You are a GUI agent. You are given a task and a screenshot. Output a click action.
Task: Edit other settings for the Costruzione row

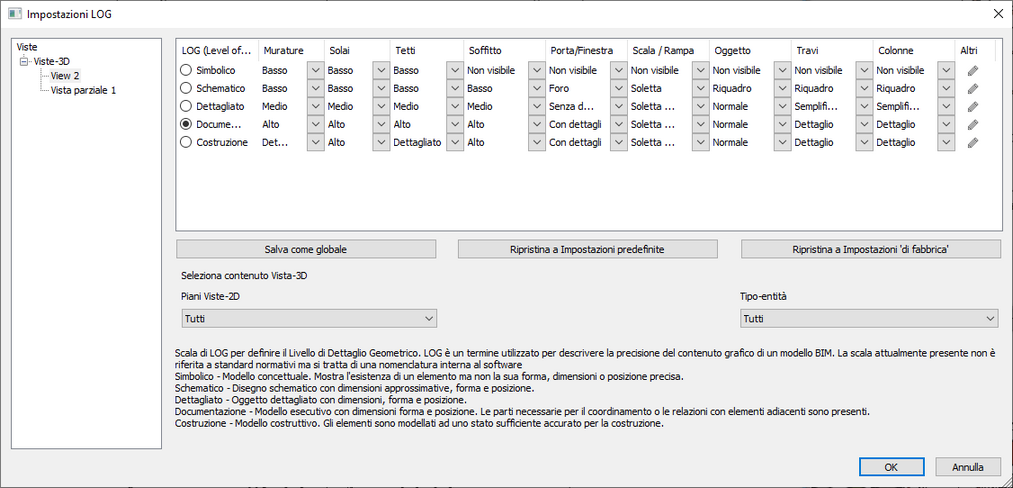(972, 143)
